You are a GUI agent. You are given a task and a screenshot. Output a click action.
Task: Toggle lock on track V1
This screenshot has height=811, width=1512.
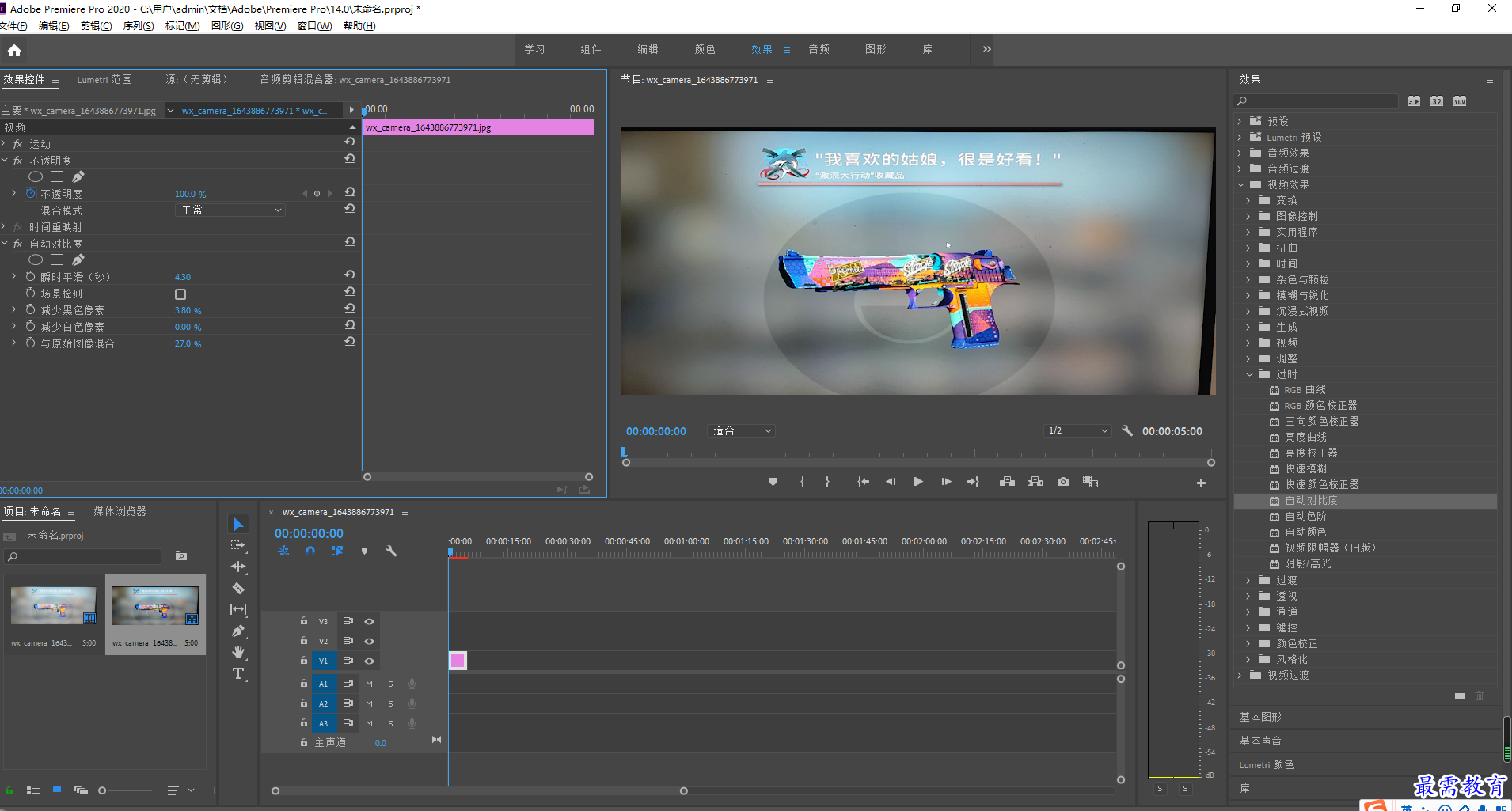(x=304, y=660)
